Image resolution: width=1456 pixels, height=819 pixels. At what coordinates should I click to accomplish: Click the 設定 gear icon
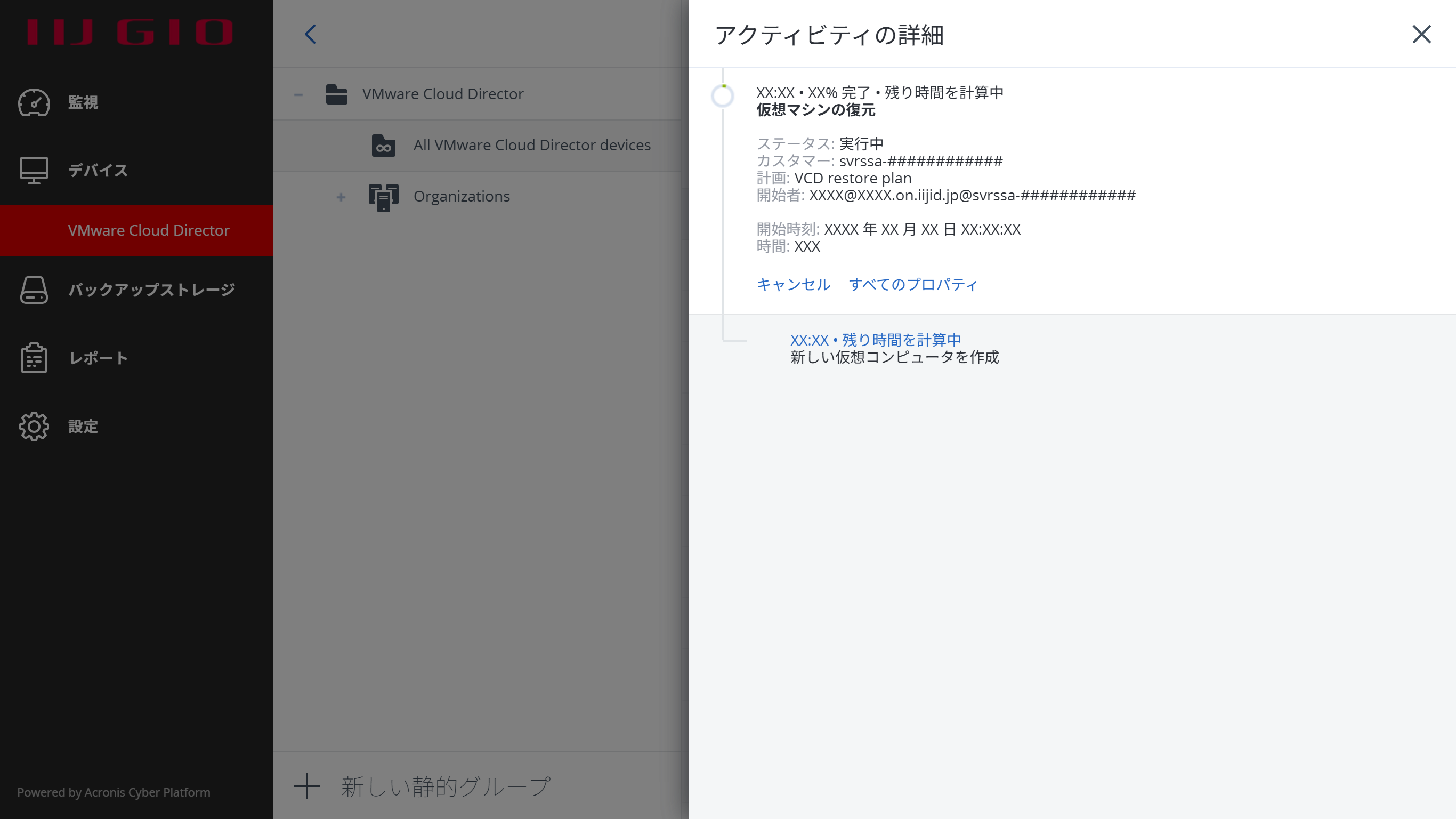tap(34, 427)
